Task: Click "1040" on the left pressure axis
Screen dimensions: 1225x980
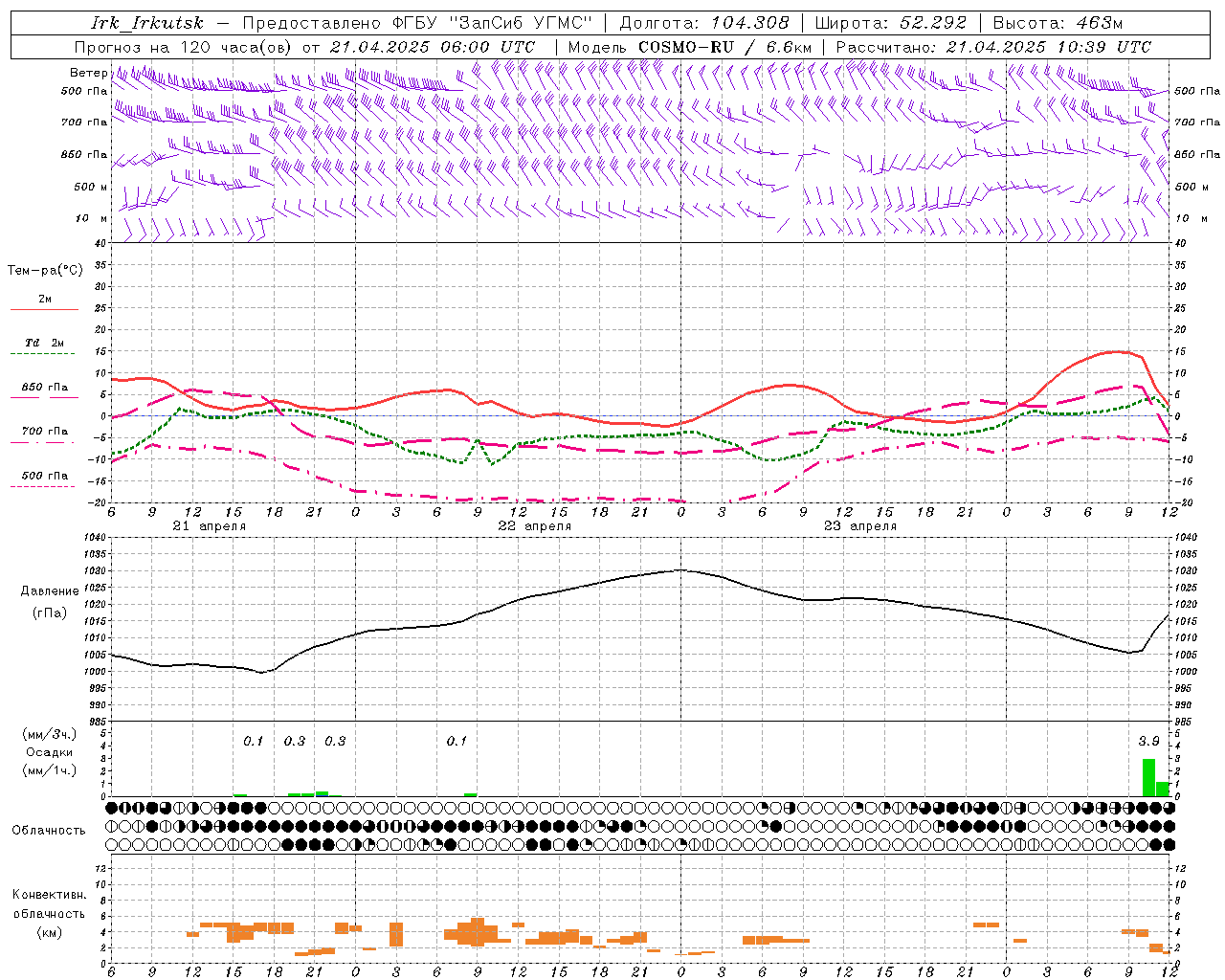Action: tap(98, 538)
